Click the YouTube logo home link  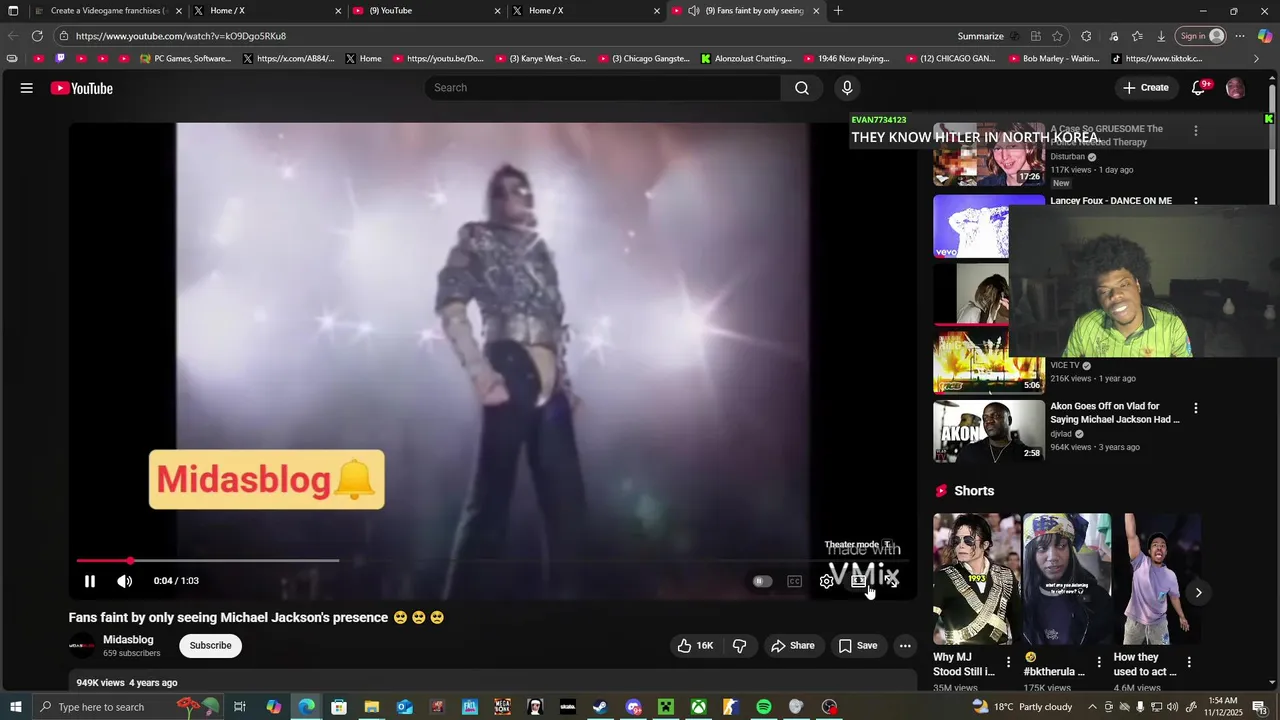[82, 88]
